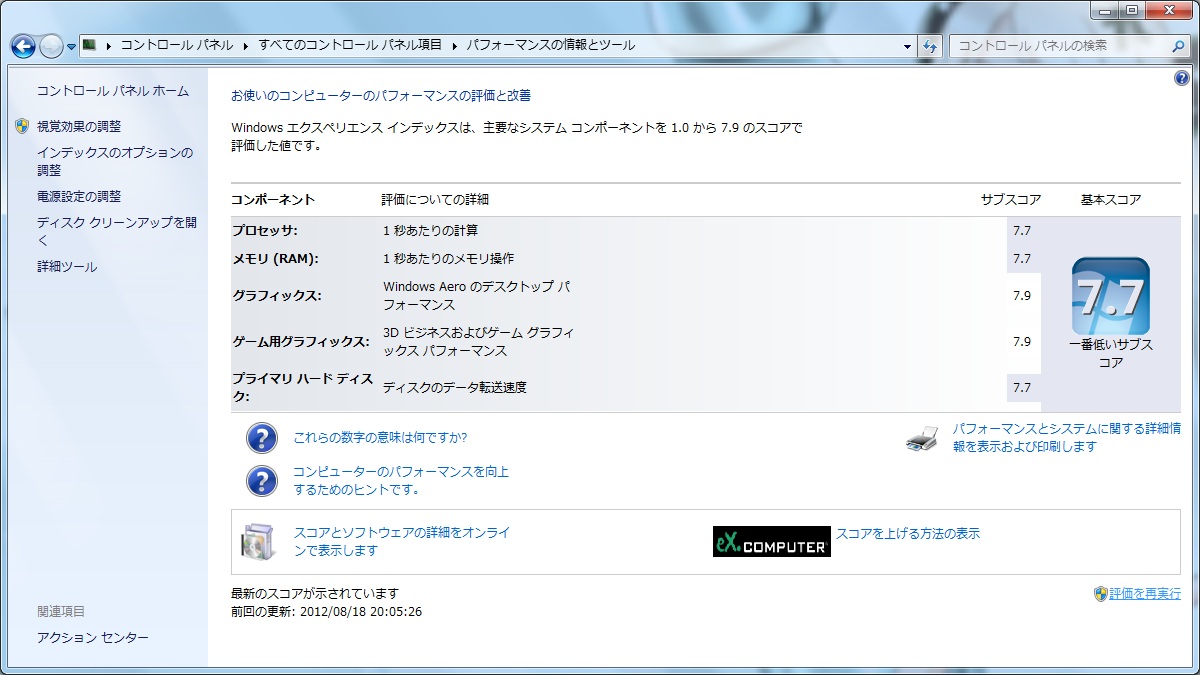Click the 7.9 グラフィックス subscore

coord(1022,296)
